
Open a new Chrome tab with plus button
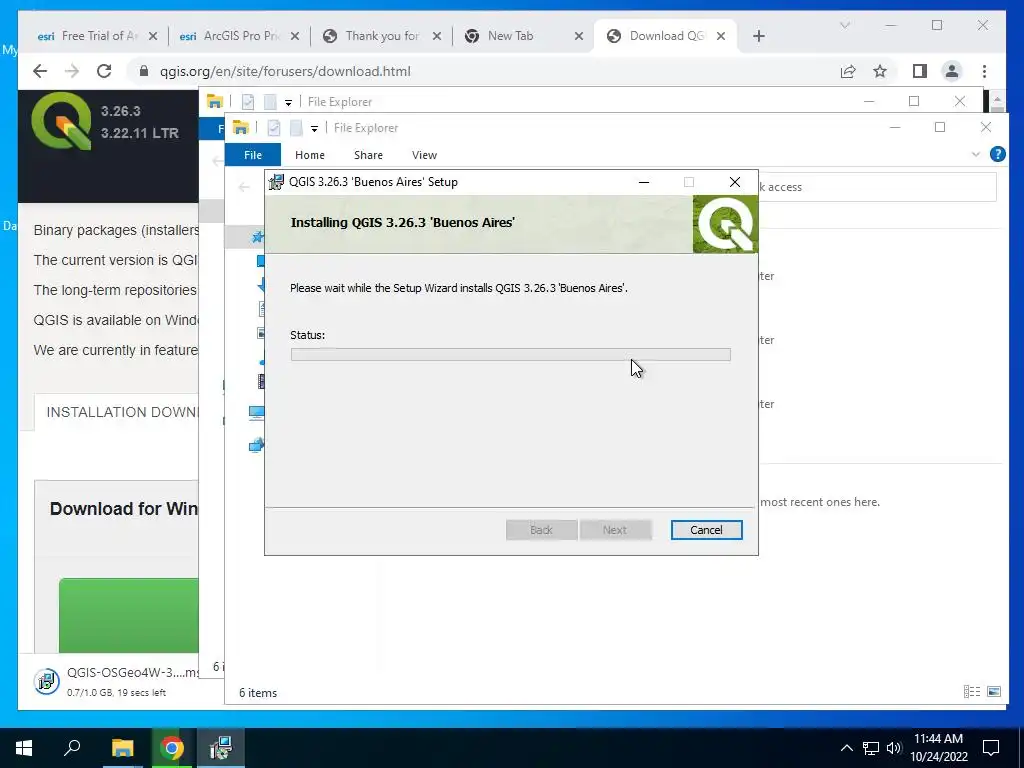click(x=758, y=36)
